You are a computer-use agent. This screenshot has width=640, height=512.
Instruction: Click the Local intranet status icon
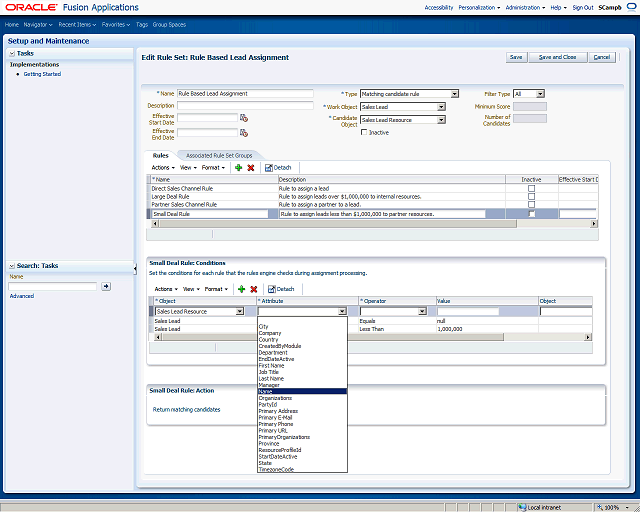pos(522,507)
